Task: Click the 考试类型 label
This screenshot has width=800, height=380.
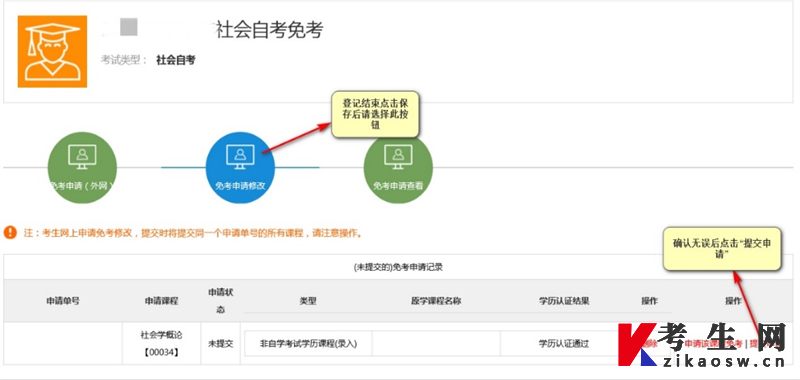Action: 123,60
